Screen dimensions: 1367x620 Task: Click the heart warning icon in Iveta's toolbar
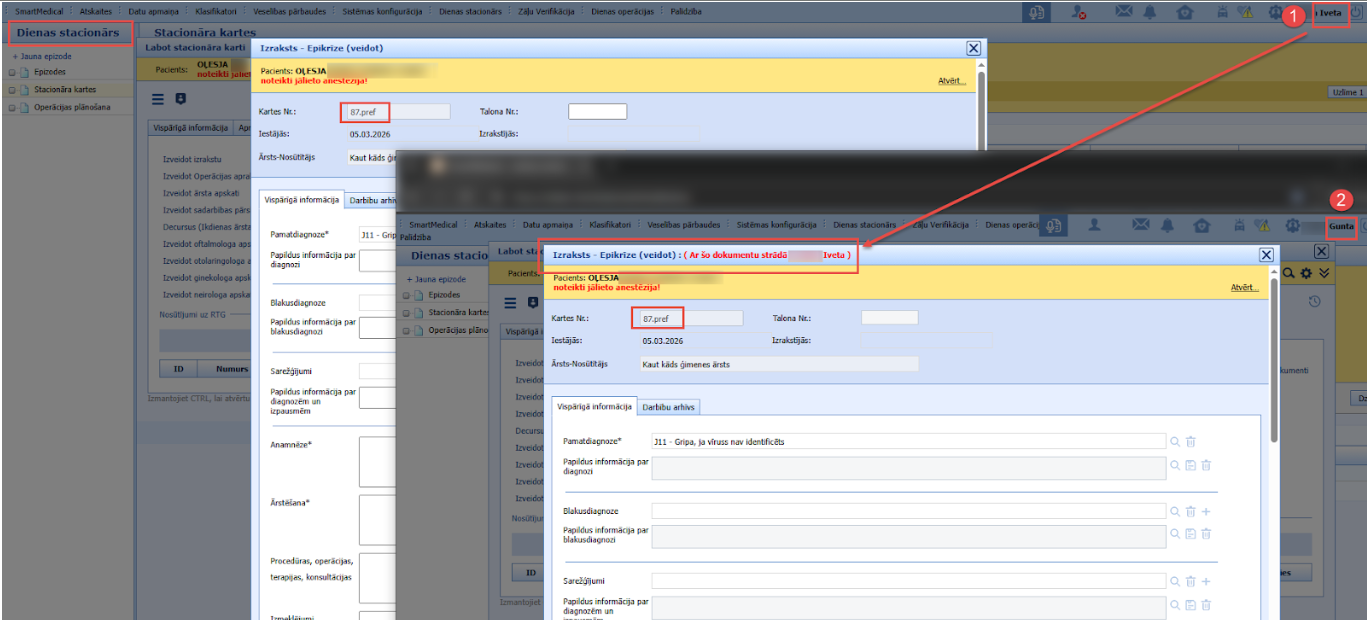pos(1245,12)
